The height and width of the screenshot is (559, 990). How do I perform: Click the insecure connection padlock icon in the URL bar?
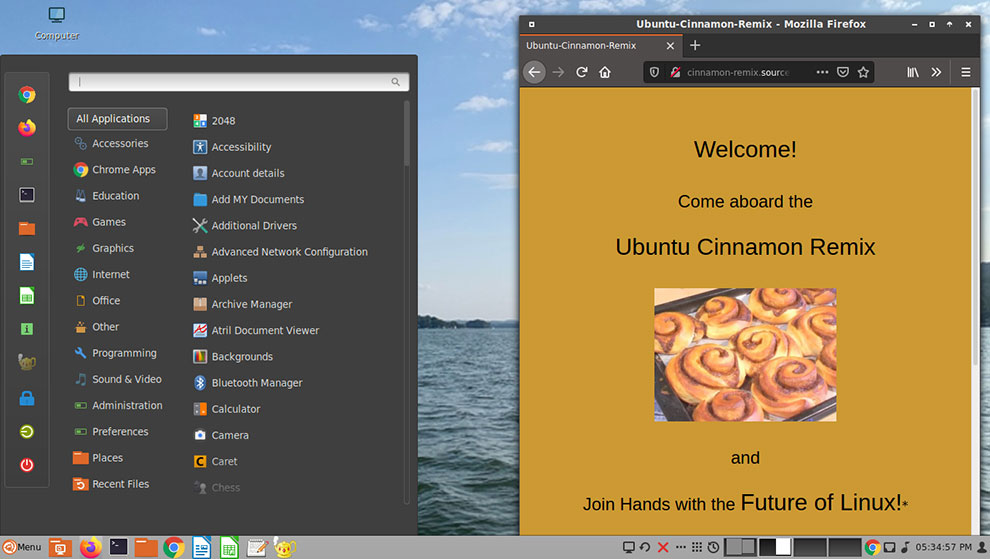(675, 72)
